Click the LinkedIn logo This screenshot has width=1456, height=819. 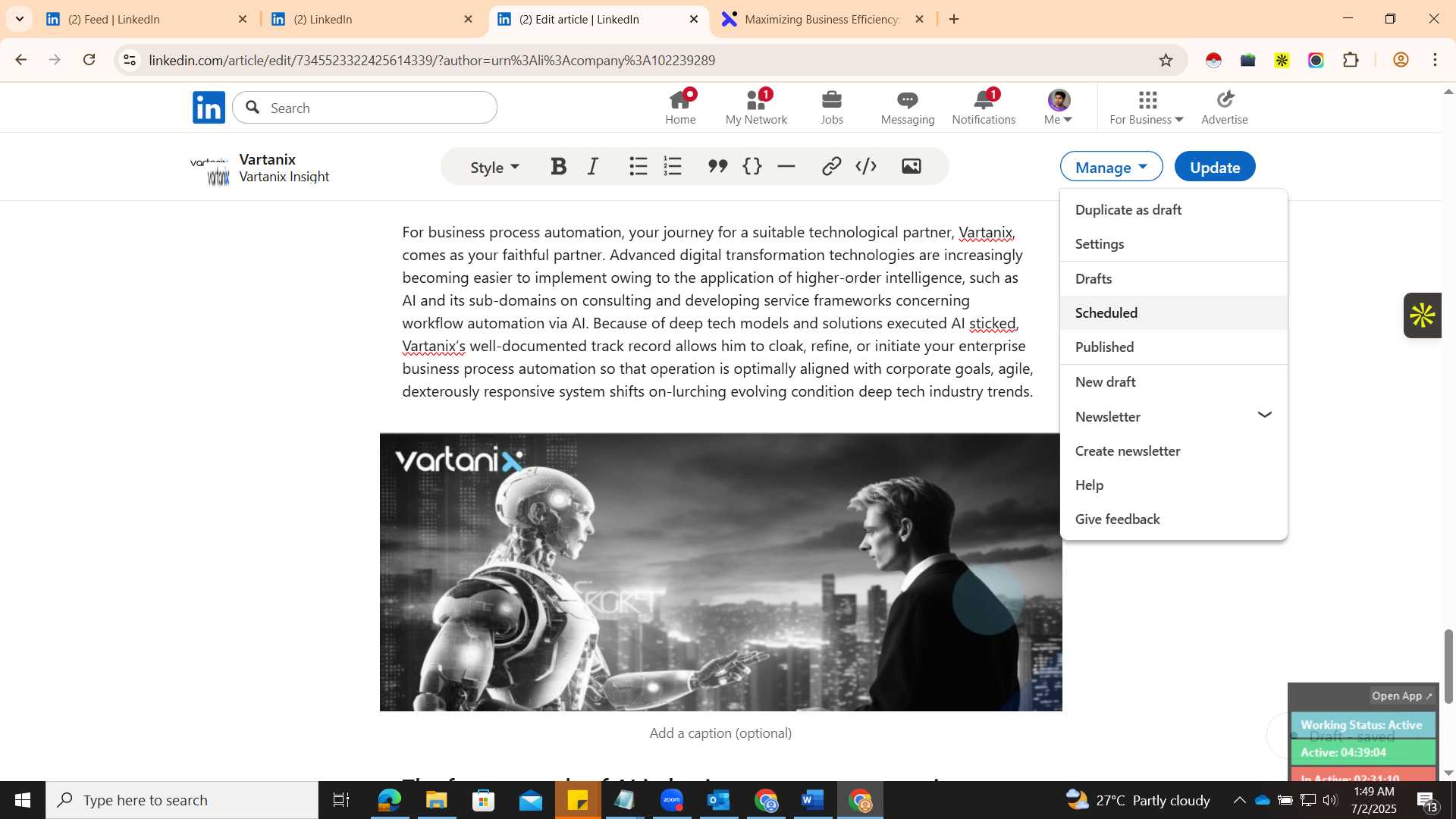click(x=209, y=107)
